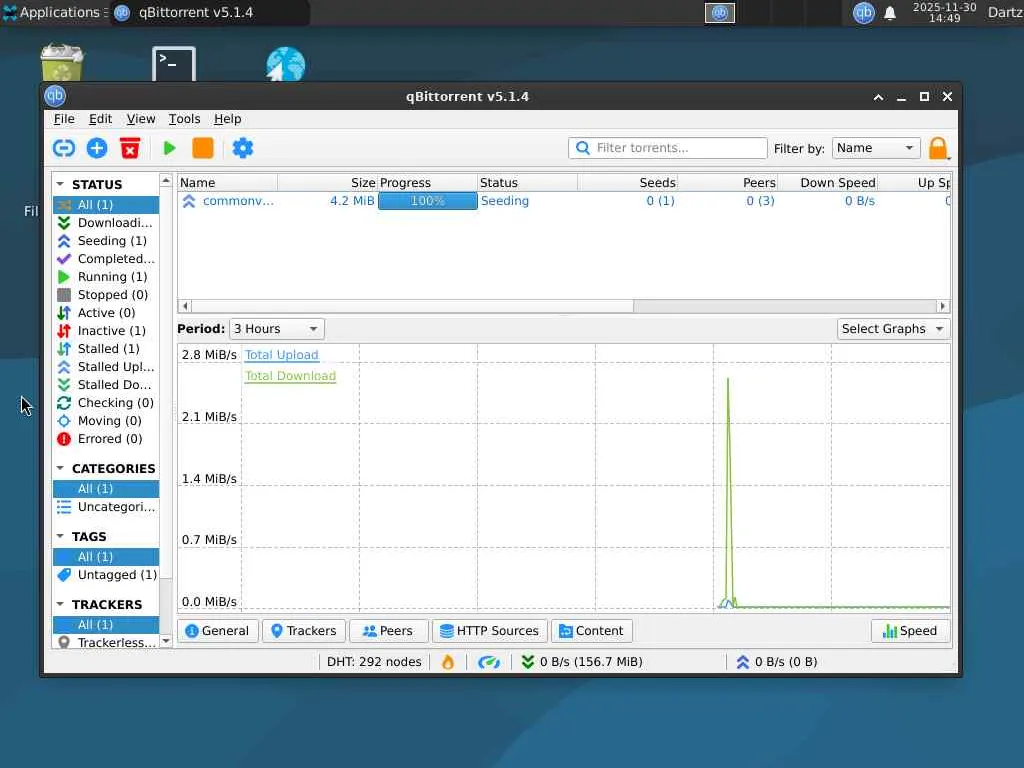Screen dimensions: 1024x768
Task: Click the Add torrent file plus icon
Action: coord(97,148)
